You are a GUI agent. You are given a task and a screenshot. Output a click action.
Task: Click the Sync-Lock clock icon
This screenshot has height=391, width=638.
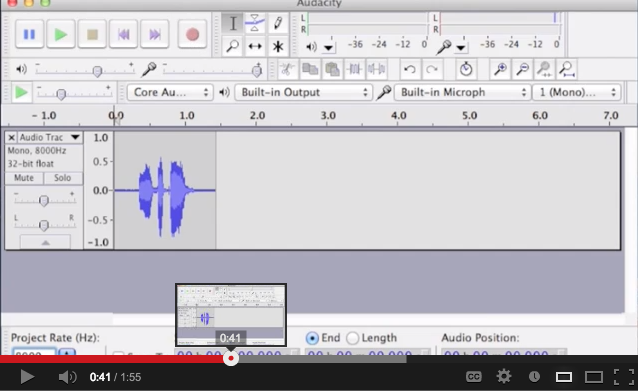(466, 69)
